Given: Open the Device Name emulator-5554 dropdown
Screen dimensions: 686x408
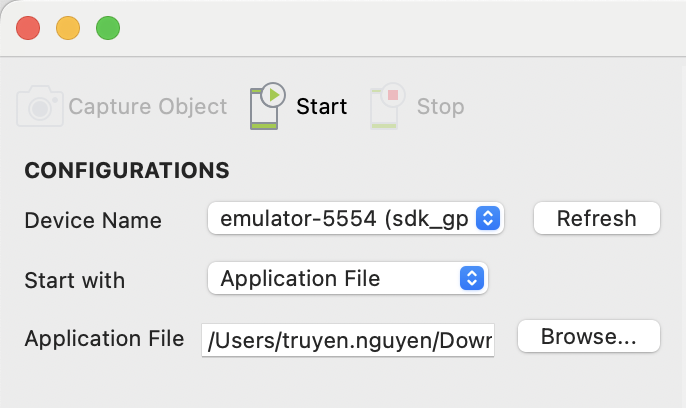Looking at the screenshot, I should [x=355, y=218].
